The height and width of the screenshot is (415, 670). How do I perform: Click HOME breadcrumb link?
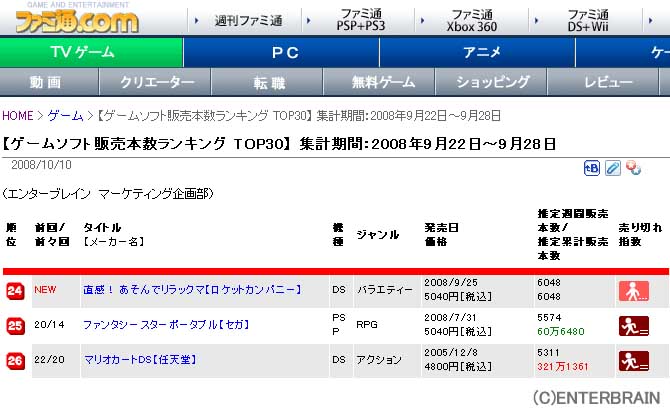(x=18, y=116)
